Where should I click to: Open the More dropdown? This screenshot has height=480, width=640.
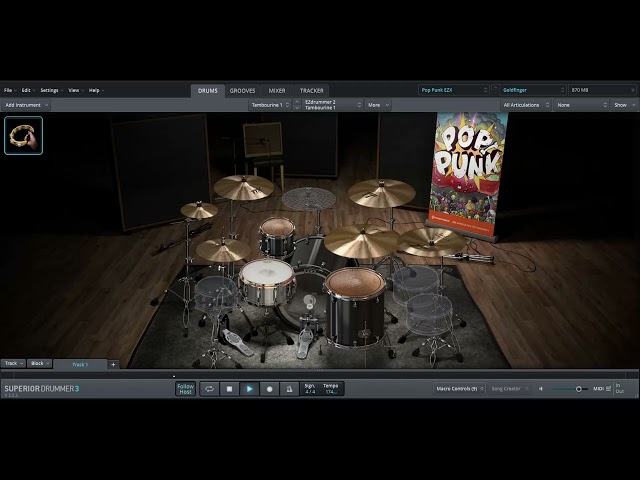378,105
